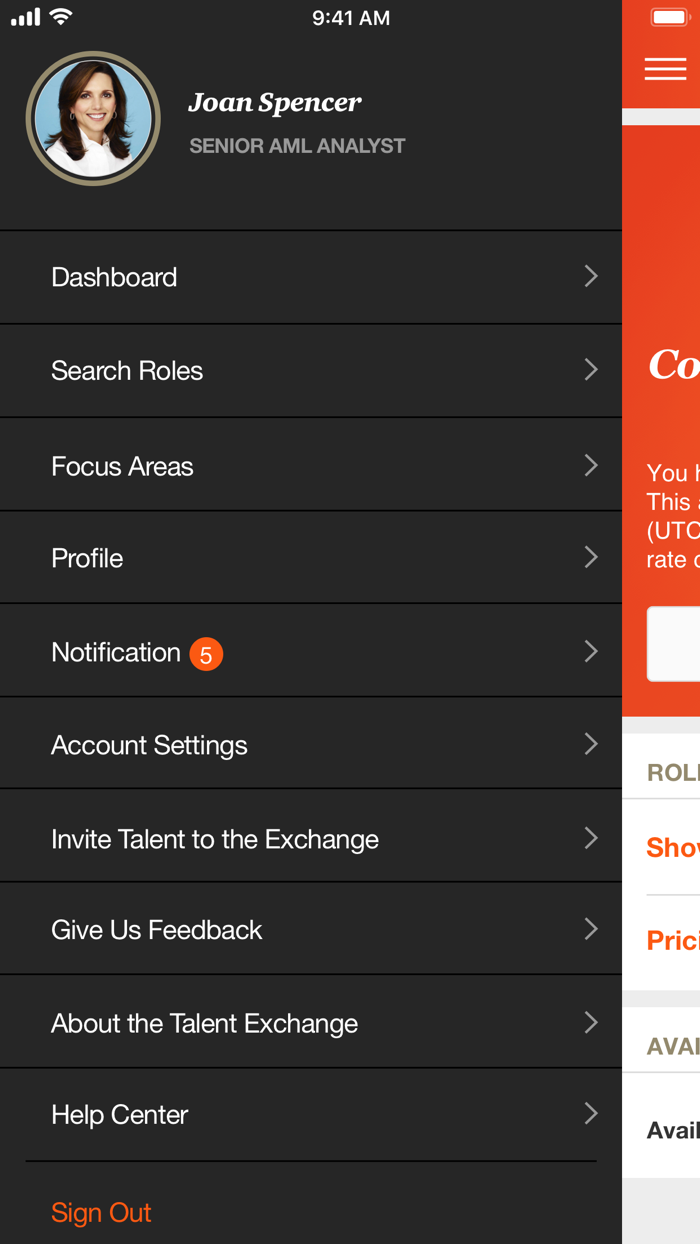
Task: Tap the orange Show link in the right panel
Action: point(676,846)
